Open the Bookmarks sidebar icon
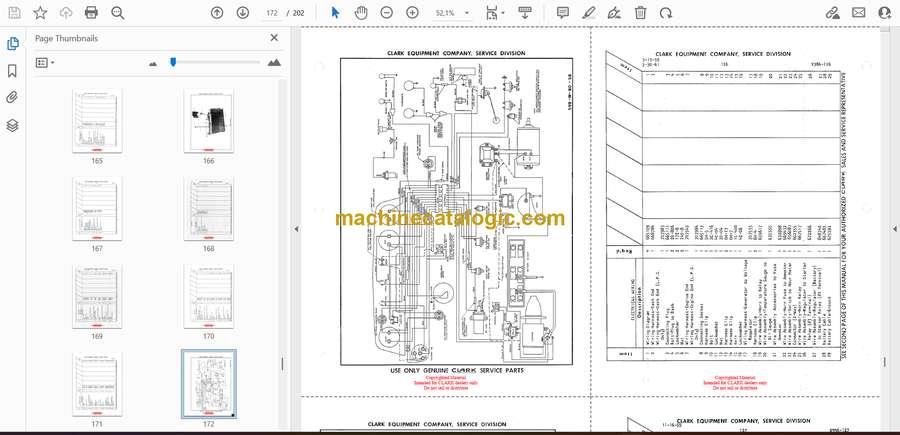This screenshot has width=900, height=435. (x=12, y=71)
